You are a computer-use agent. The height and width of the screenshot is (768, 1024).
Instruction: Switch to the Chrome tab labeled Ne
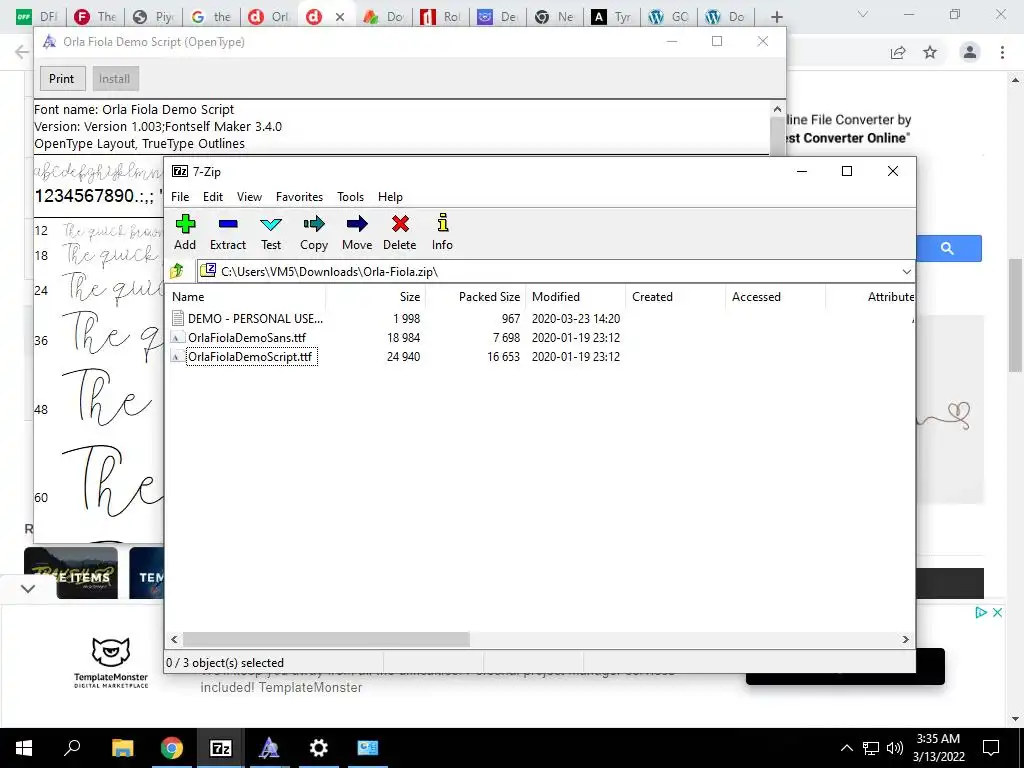554,17
